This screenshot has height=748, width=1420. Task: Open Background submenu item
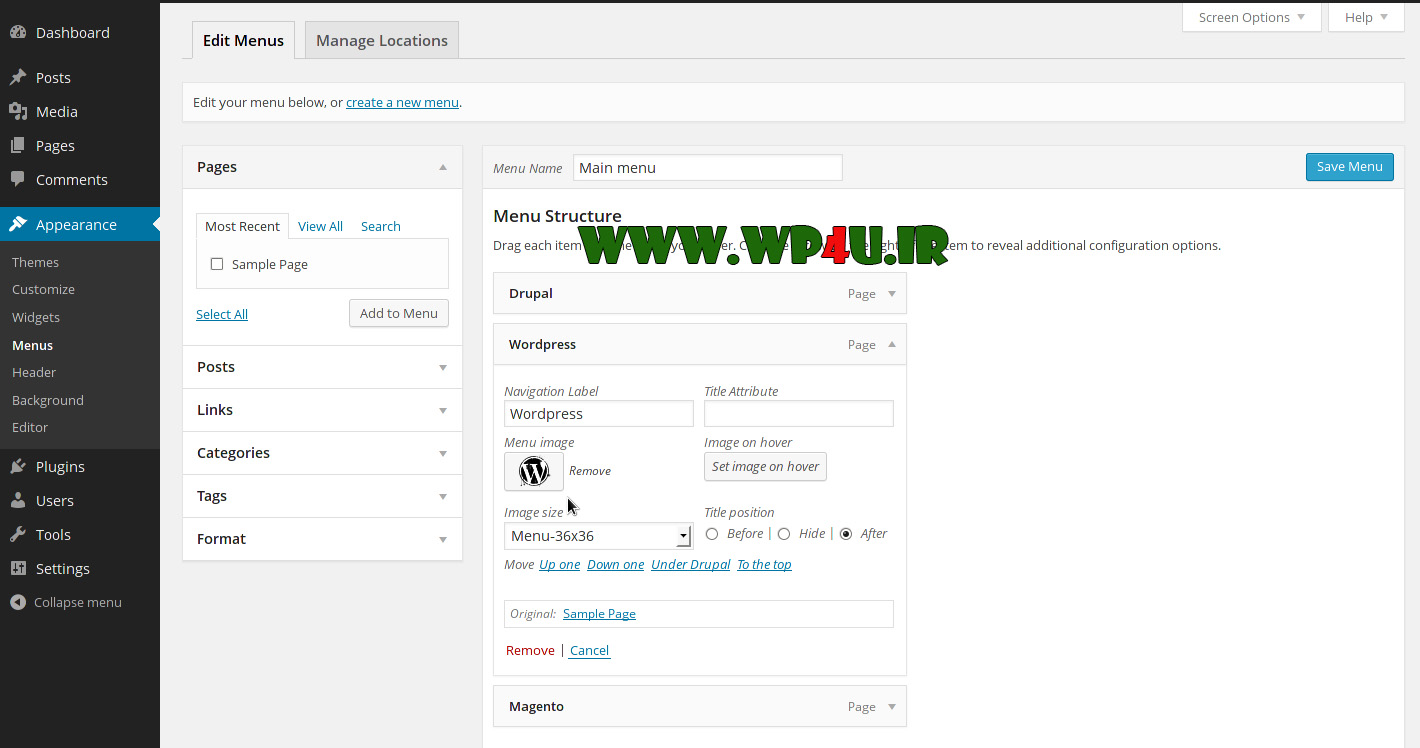click(48, 400)
